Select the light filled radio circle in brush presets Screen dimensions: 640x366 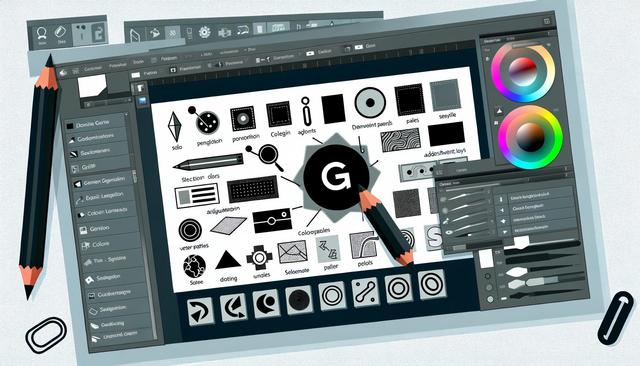pos(490,299)
